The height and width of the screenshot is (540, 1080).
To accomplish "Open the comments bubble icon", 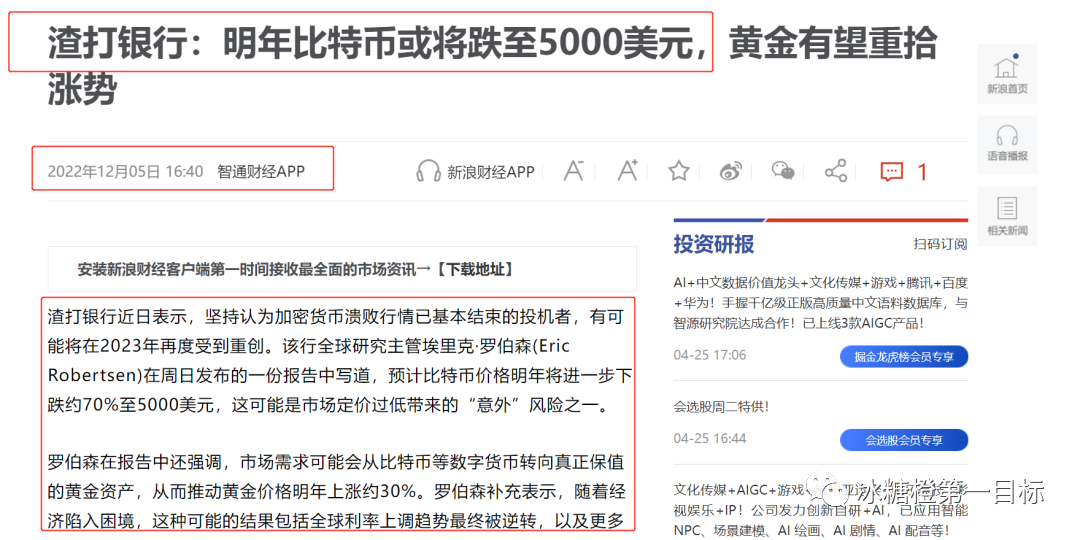I will (x=892, y=172).
